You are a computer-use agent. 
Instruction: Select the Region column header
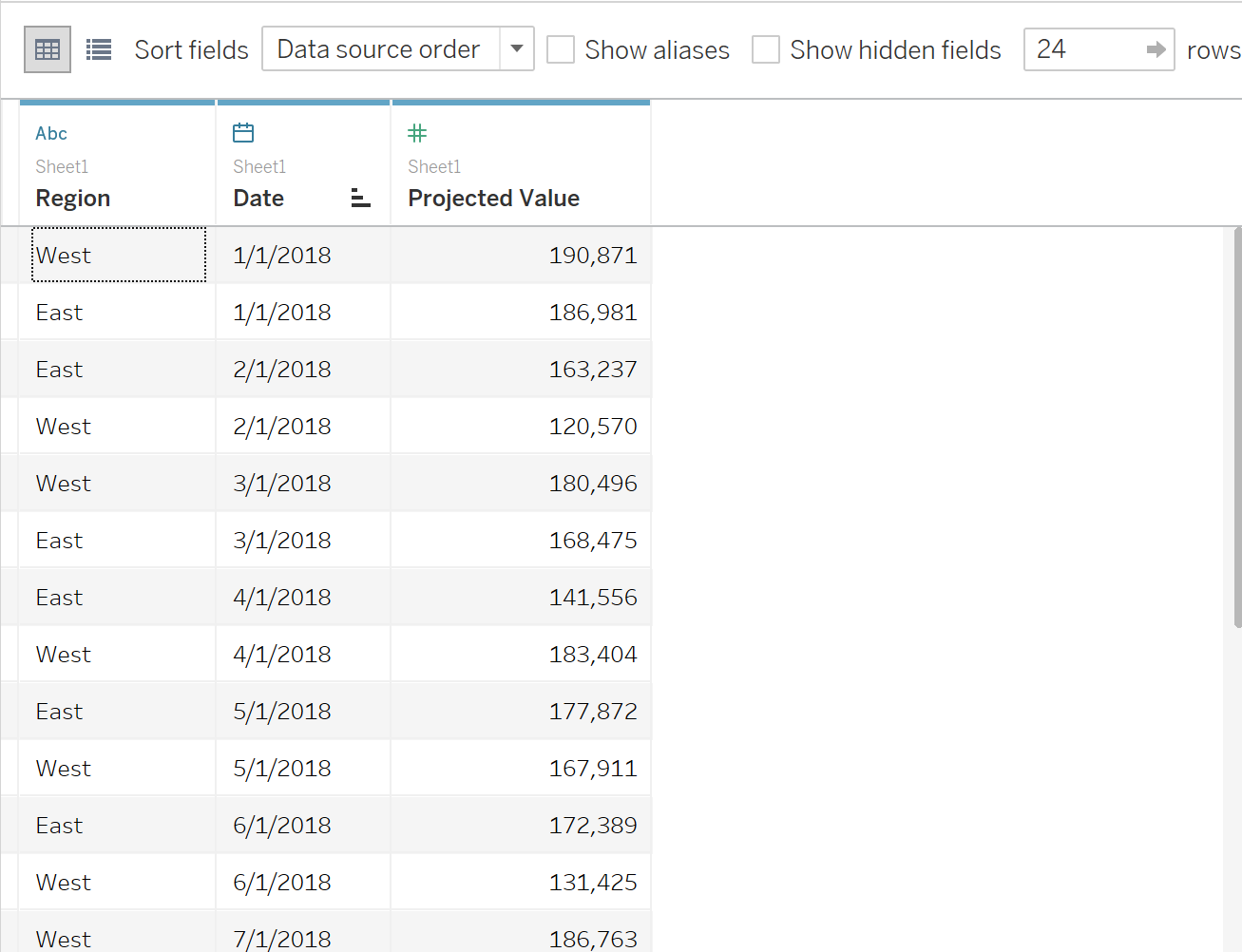click(x=118, y=164)
